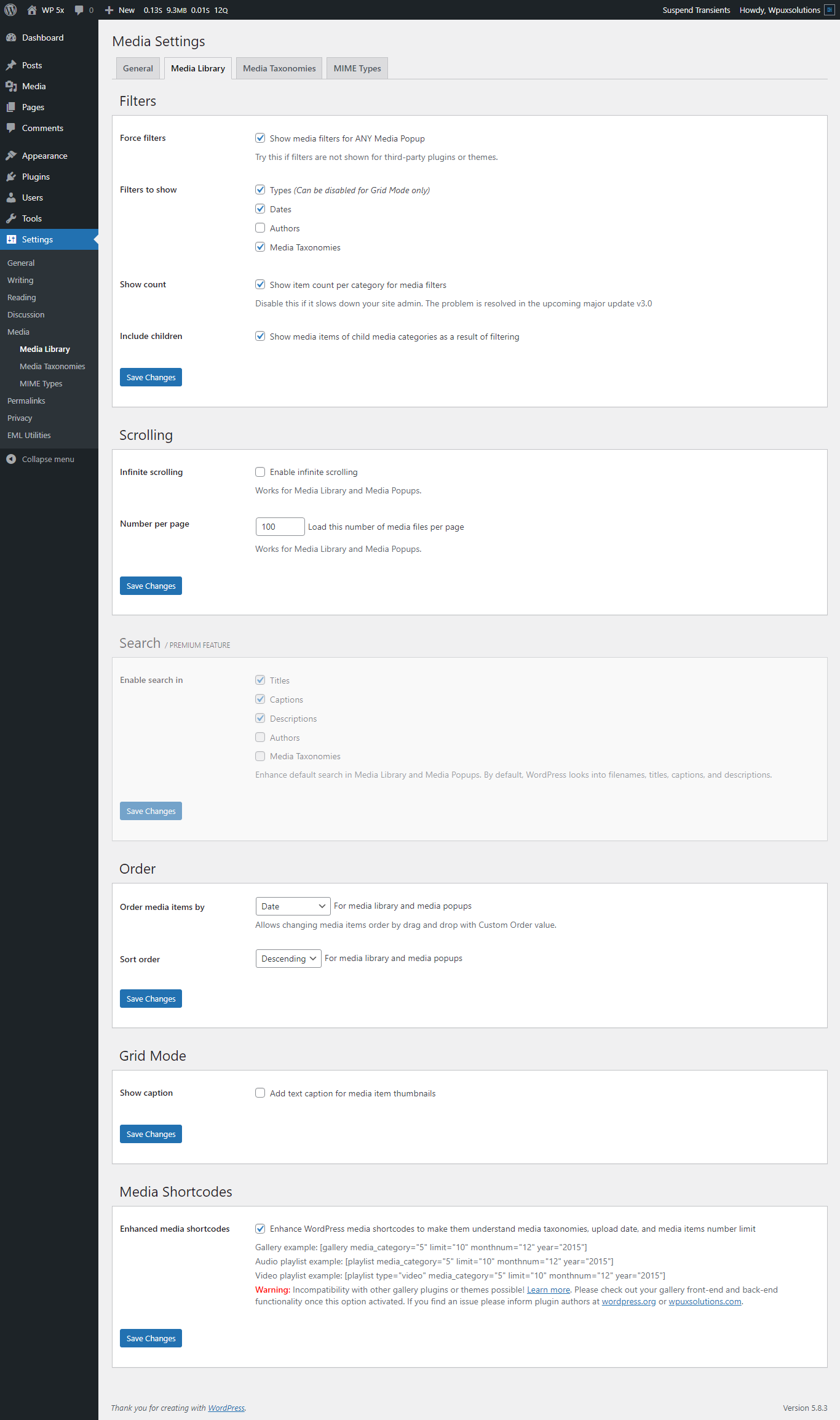Click Suspend Transients in admin bar
Viewport: 840px width, 1420px height.
(696, 10)
